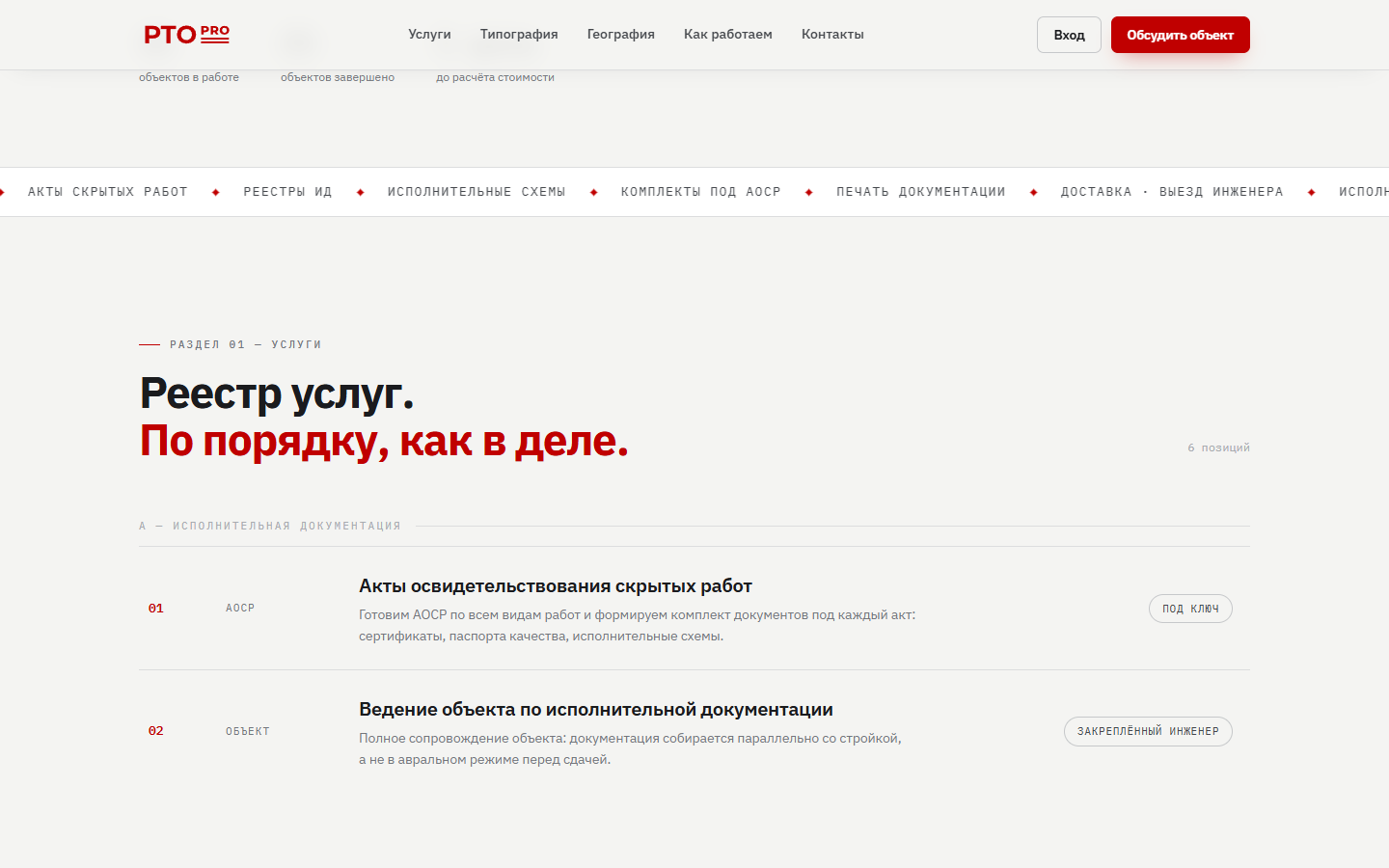Click the ОБЪЕКТ row label

[x=248, y=731]
